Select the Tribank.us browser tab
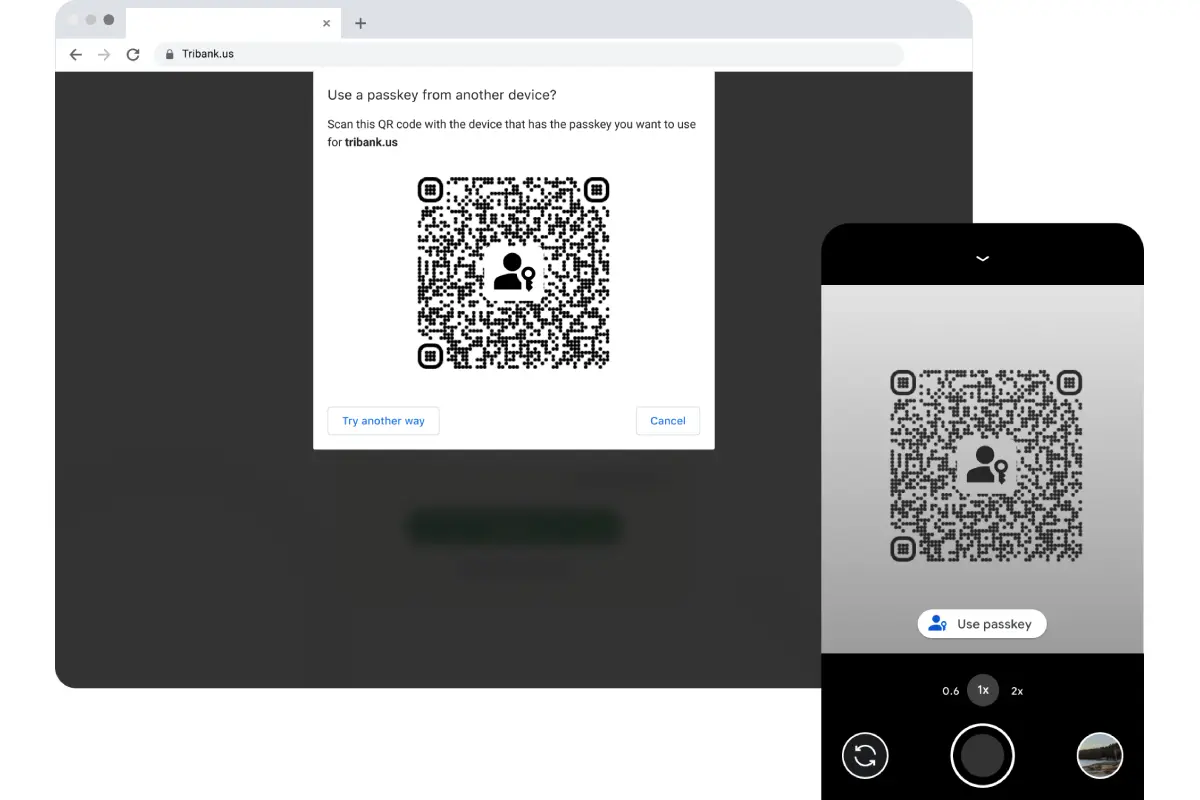 [x=230, y=22]
